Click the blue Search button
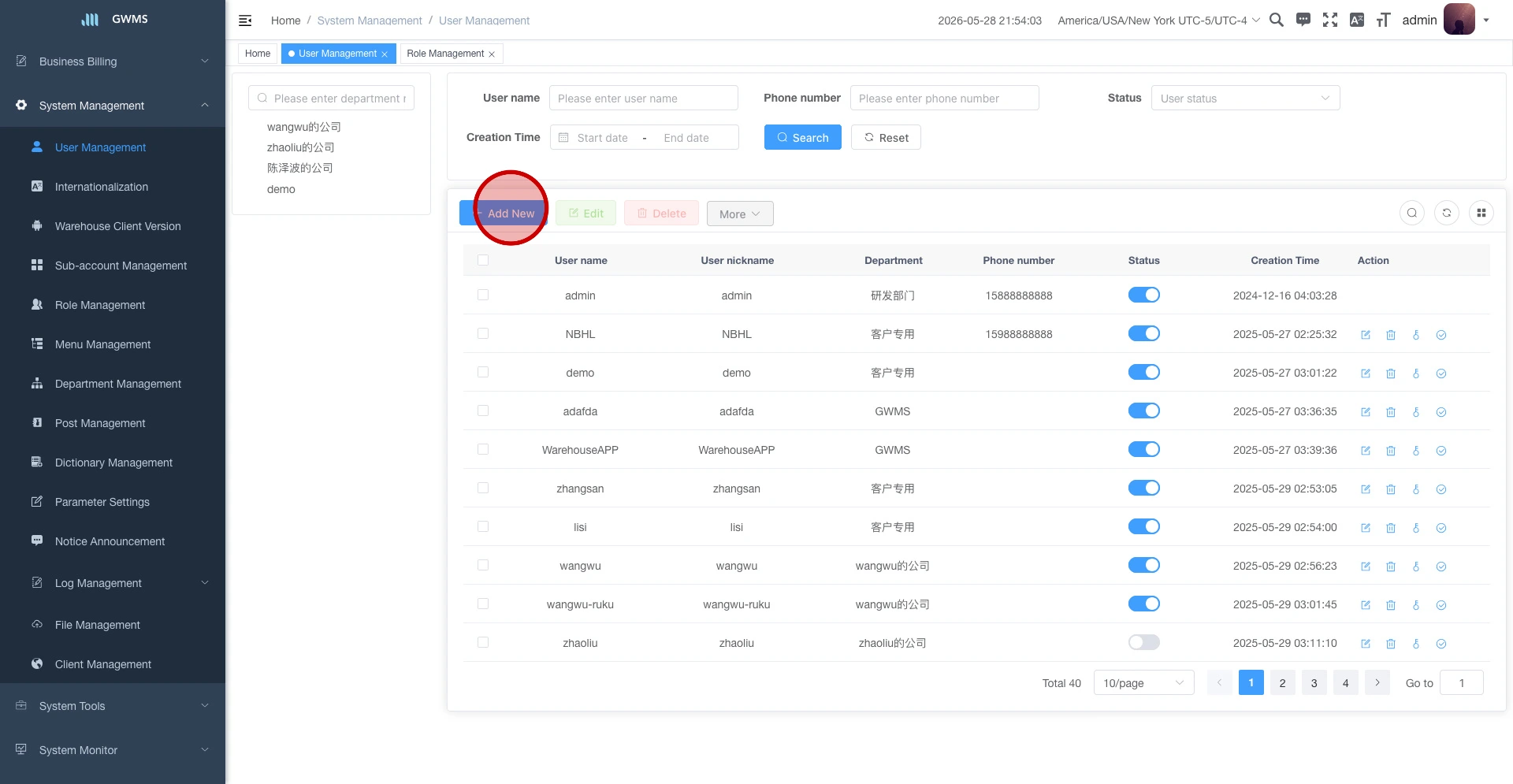1513x784 pixels. tap(802, 137)
